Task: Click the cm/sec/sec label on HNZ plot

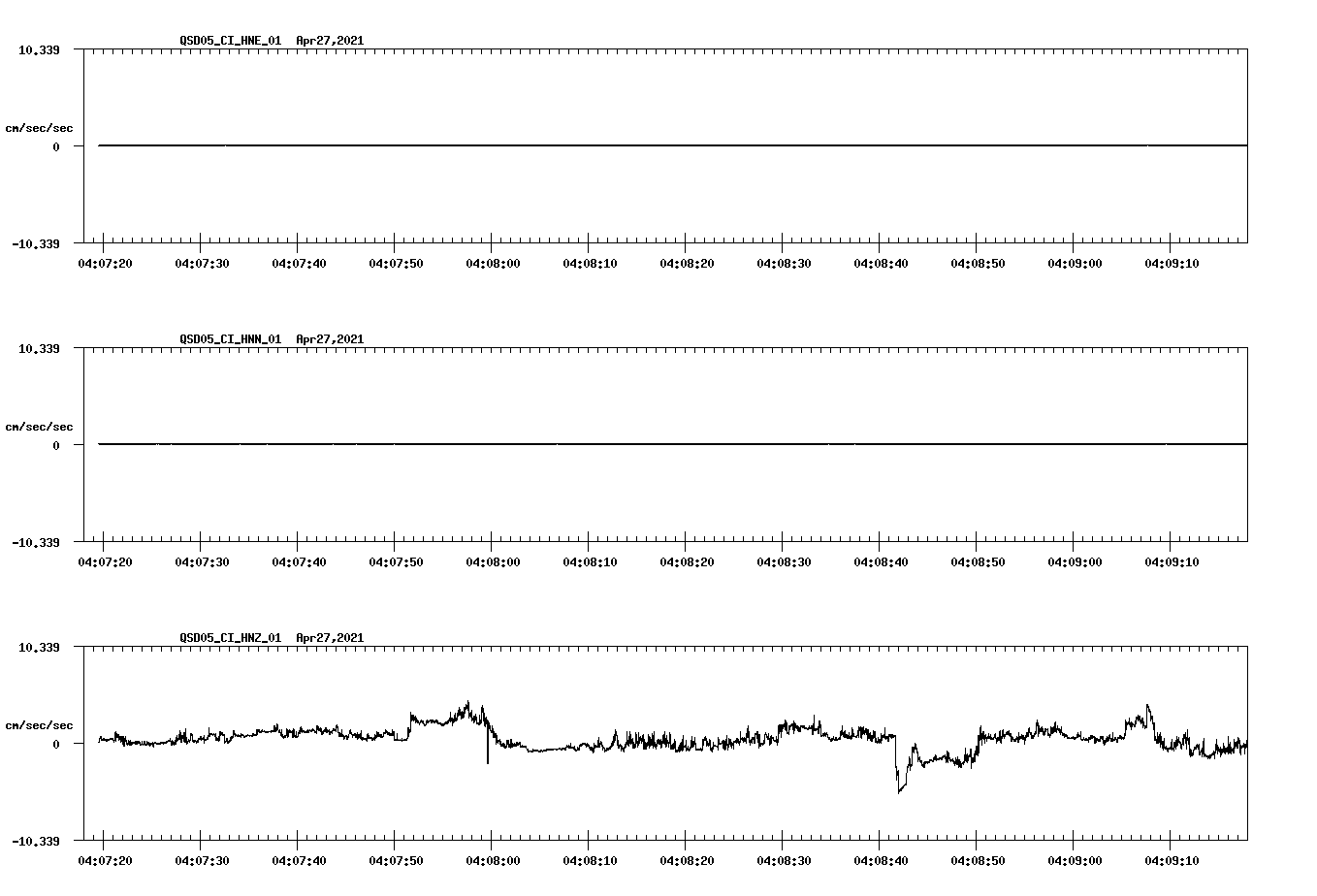Action: coord(40,722)
